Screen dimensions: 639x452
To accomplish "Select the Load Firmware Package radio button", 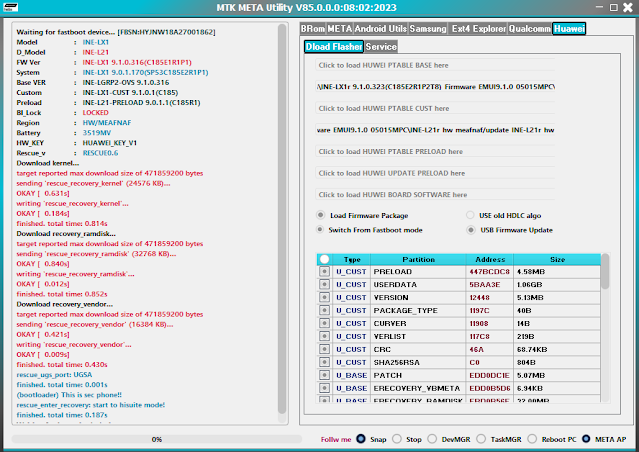I will 321,215.
